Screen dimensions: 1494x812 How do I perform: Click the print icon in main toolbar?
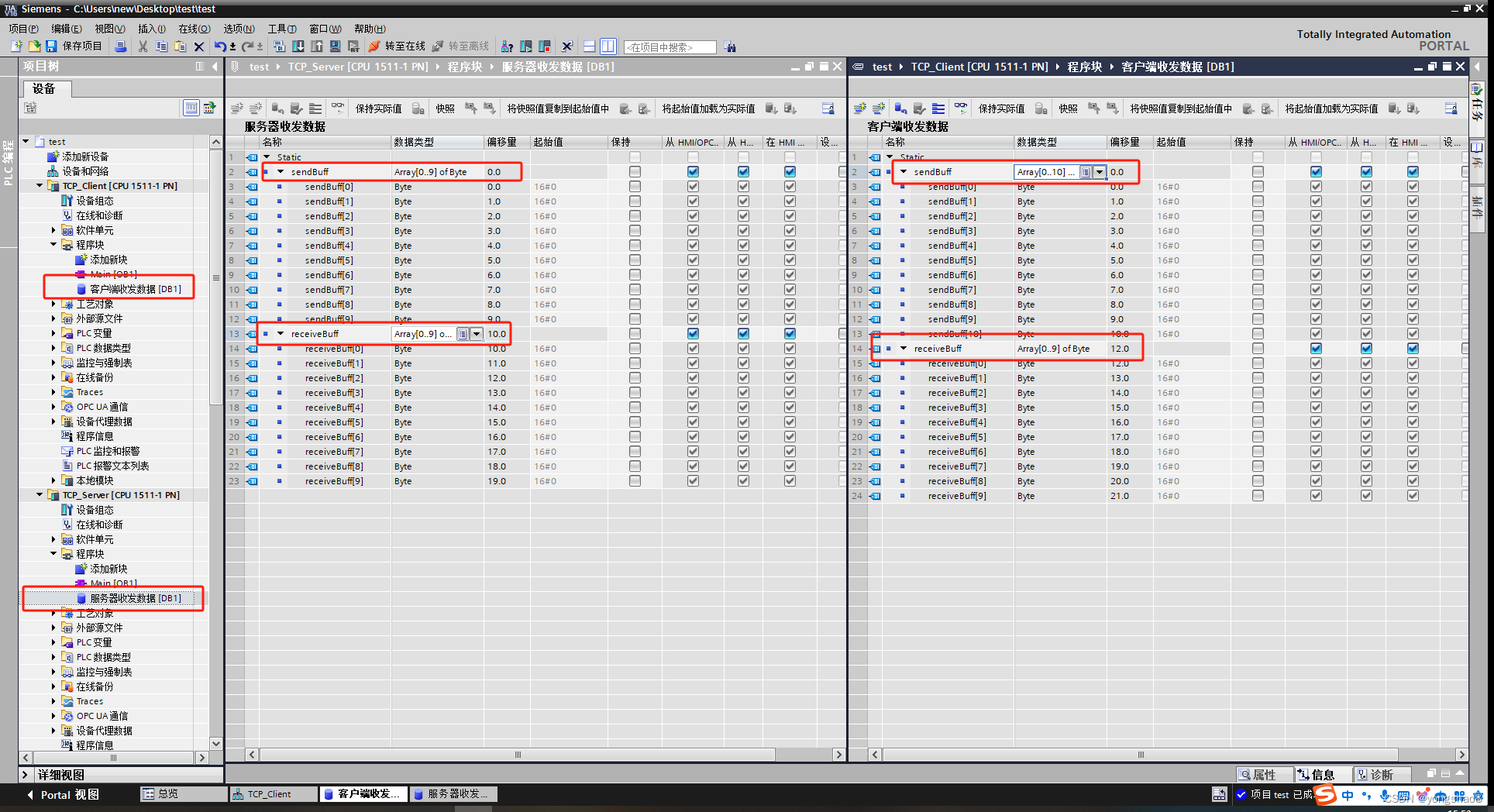[x=121, y=46]
